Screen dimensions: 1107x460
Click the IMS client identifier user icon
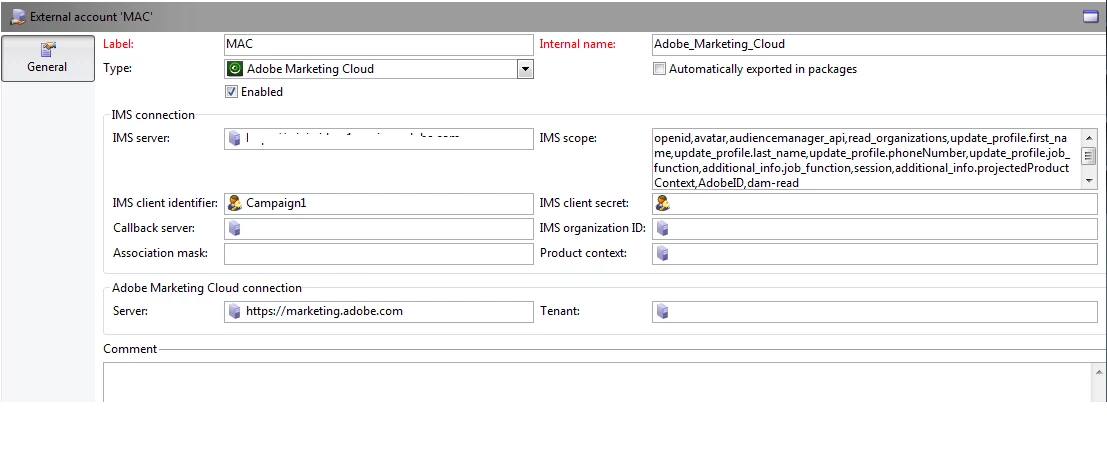pyautogui.click(x=234, y=203)
